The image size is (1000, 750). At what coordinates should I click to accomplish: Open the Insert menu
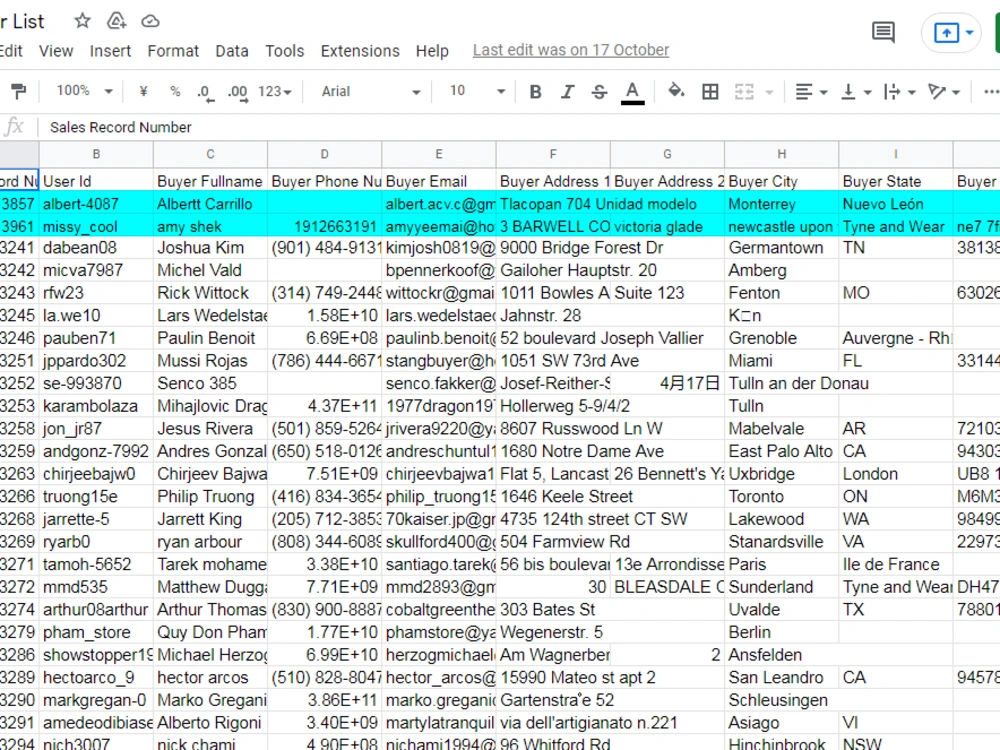click(x=110, y=51)
